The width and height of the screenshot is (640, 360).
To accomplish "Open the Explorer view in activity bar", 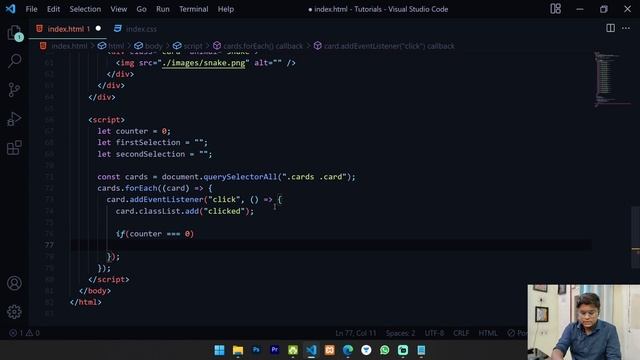I will tap(14, 33).
